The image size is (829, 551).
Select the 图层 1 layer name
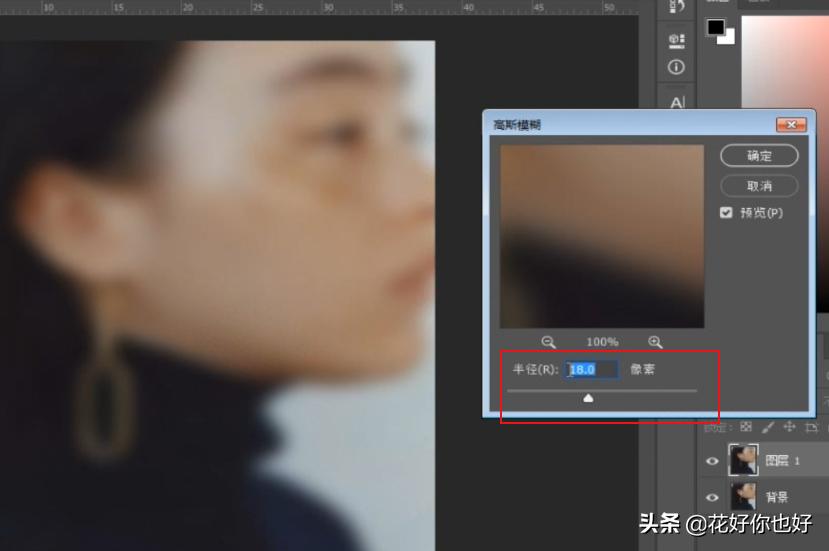(782, 461)
